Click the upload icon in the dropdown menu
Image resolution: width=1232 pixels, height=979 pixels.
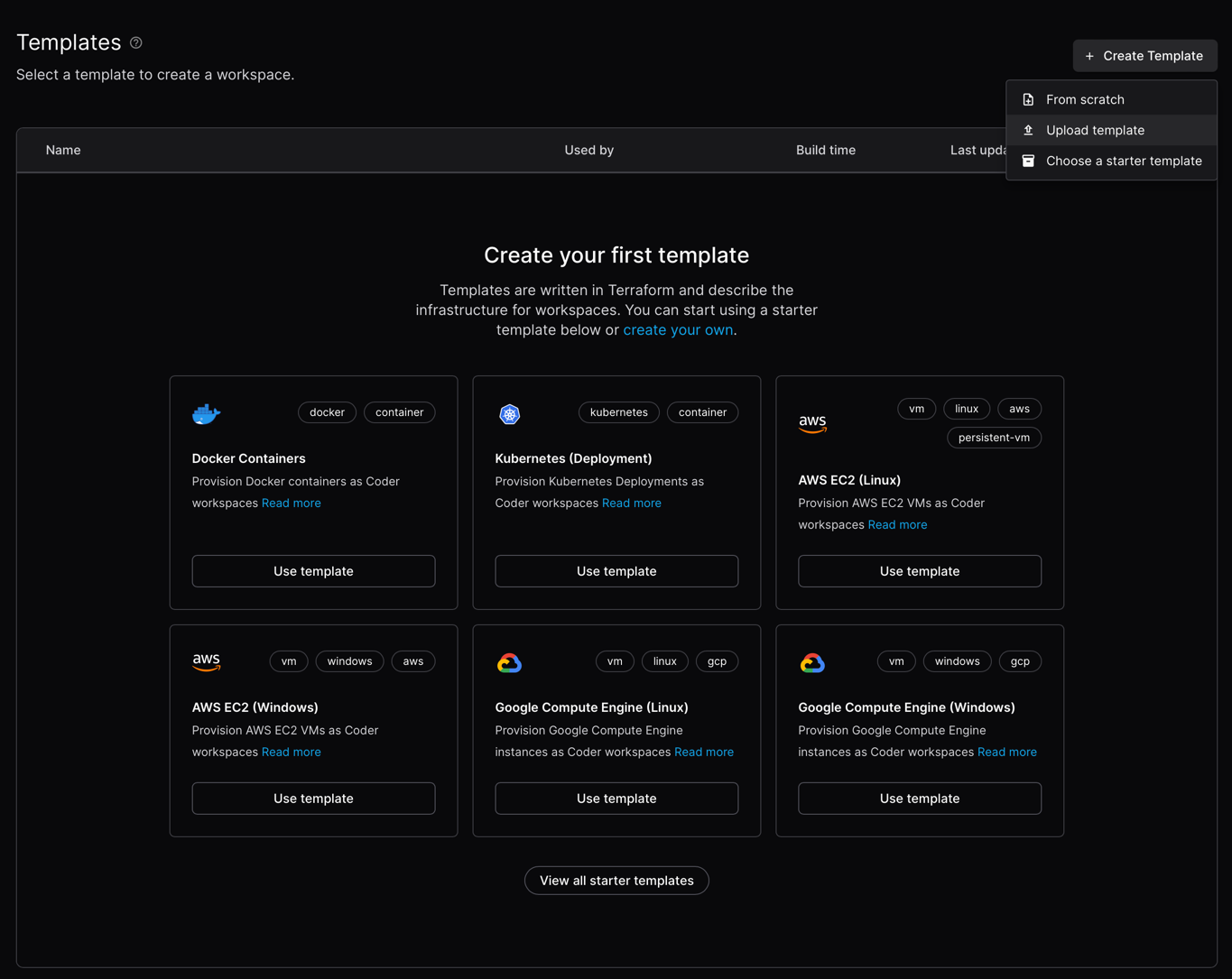1028,130
